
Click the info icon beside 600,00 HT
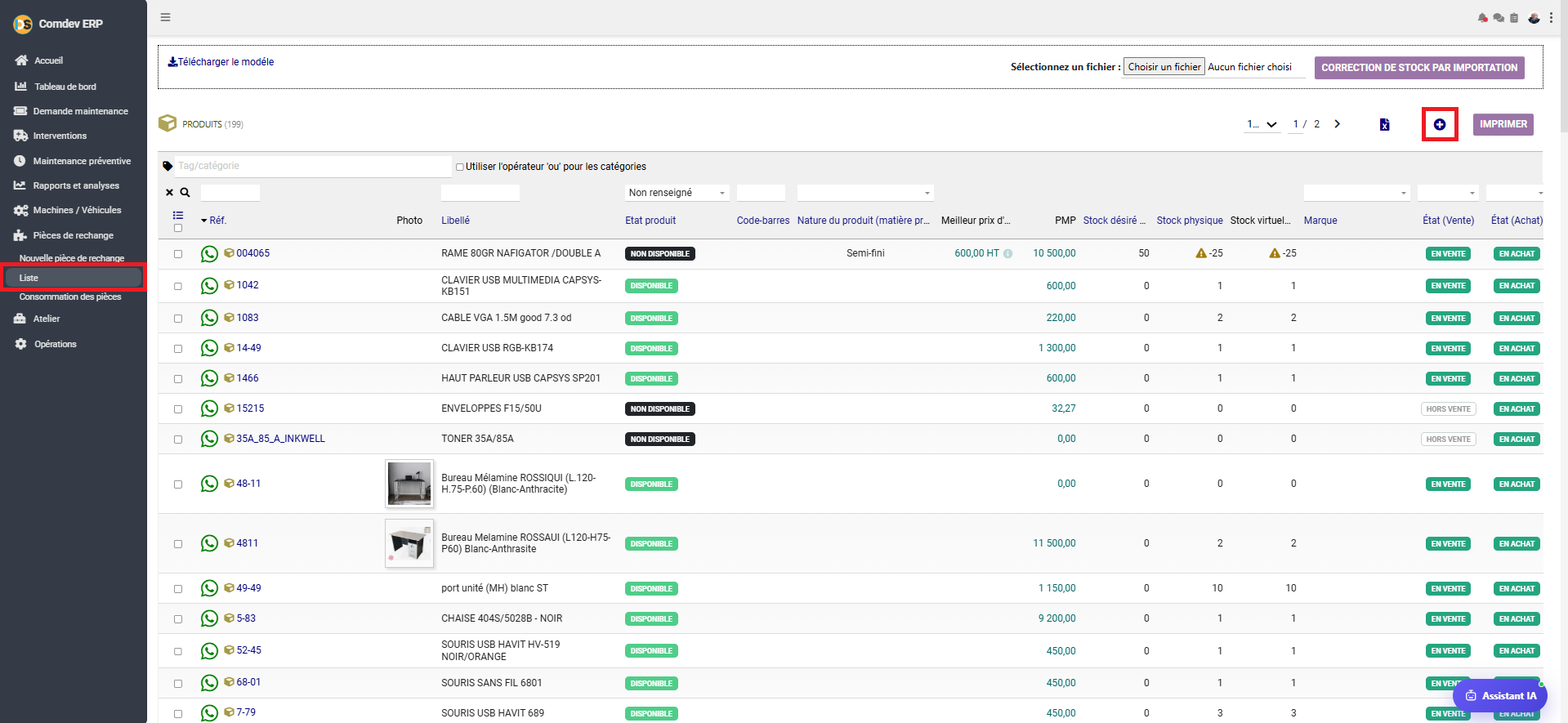coord(1007,254)
